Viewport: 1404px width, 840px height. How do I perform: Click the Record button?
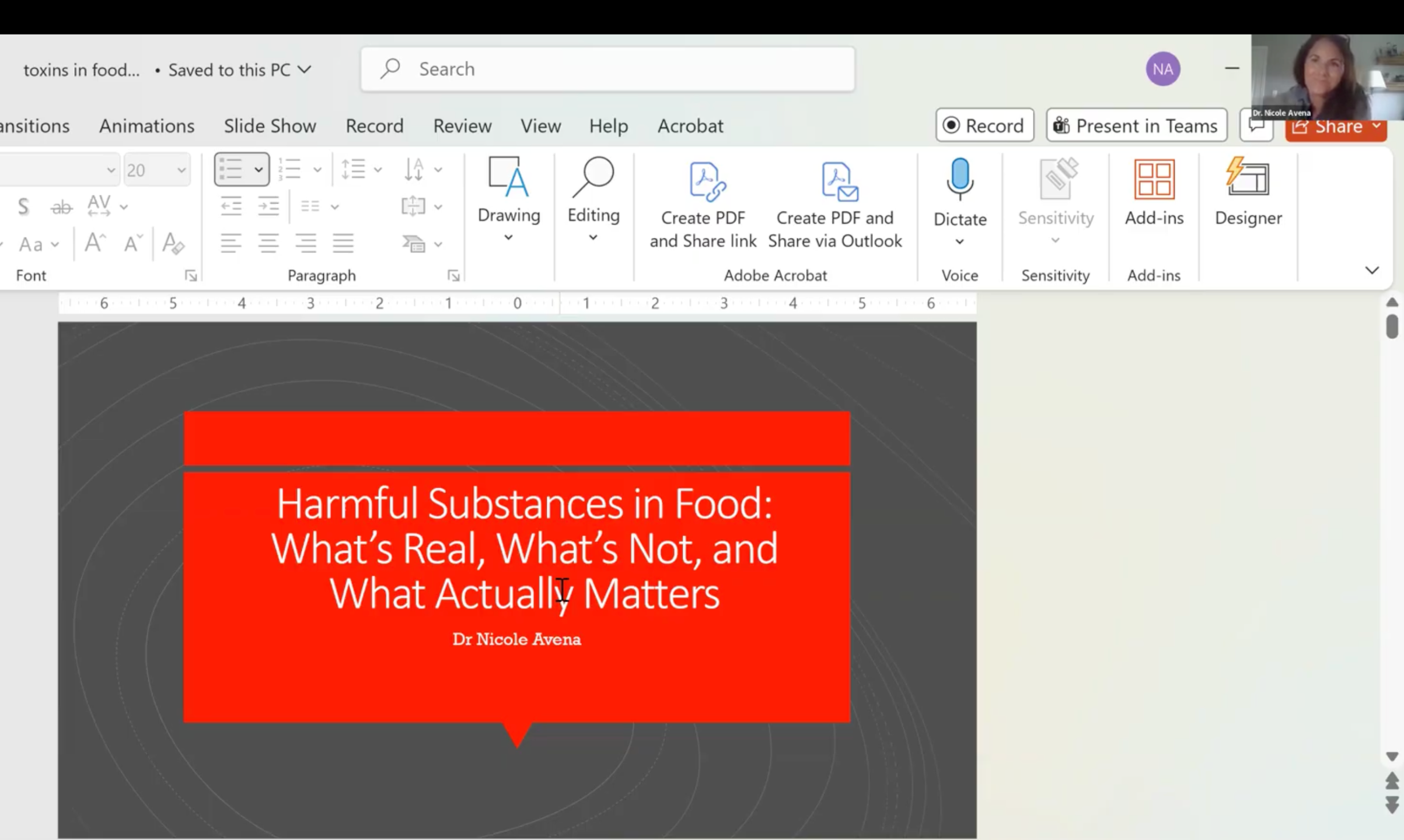click(x=984, y=125)
